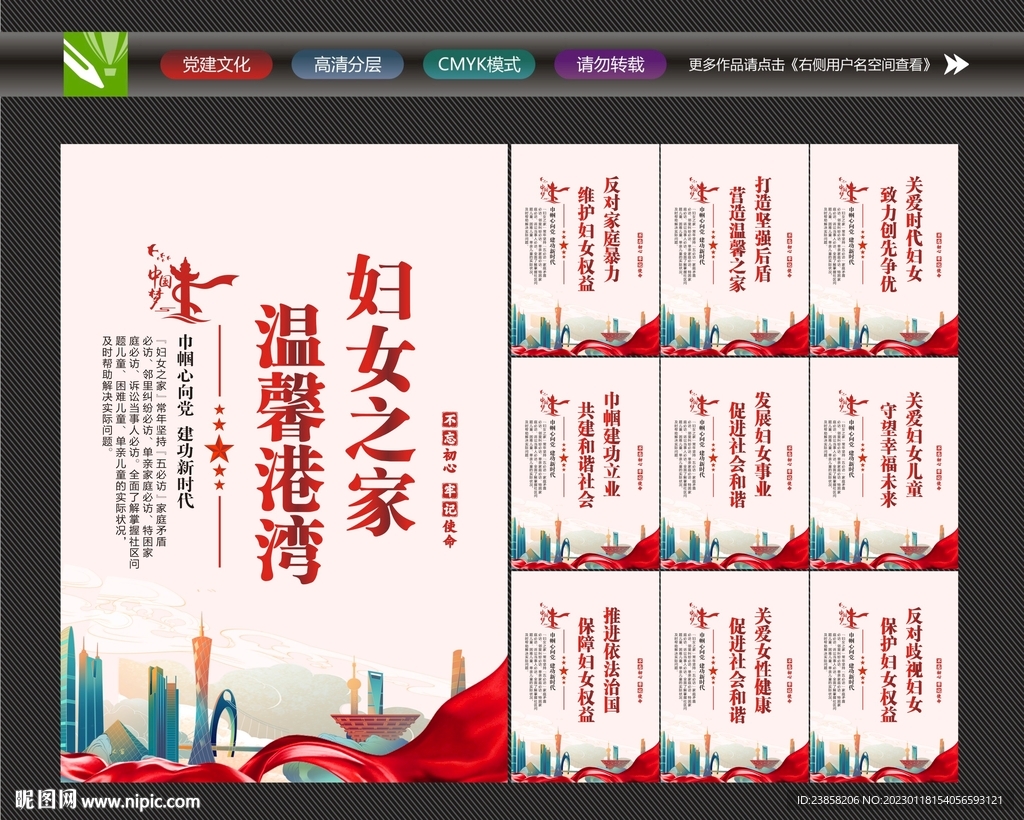The image size is (1024, 820).
Task: Click the purple 请勿转载 pill button
Action: tap(610, 65)
